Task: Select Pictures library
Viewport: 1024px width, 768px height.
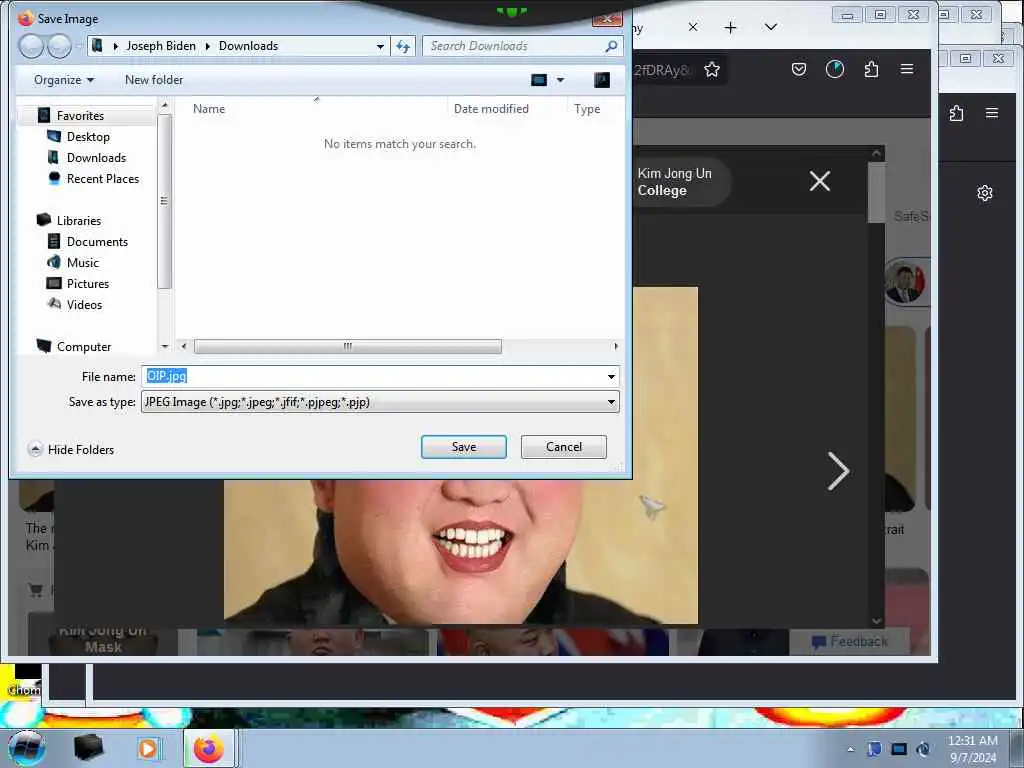Action: [x=88, y=283]
